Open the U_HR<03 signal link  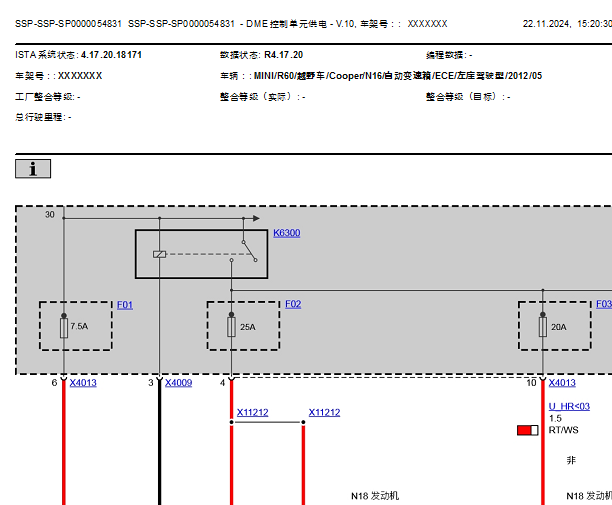tap(569, 406)
